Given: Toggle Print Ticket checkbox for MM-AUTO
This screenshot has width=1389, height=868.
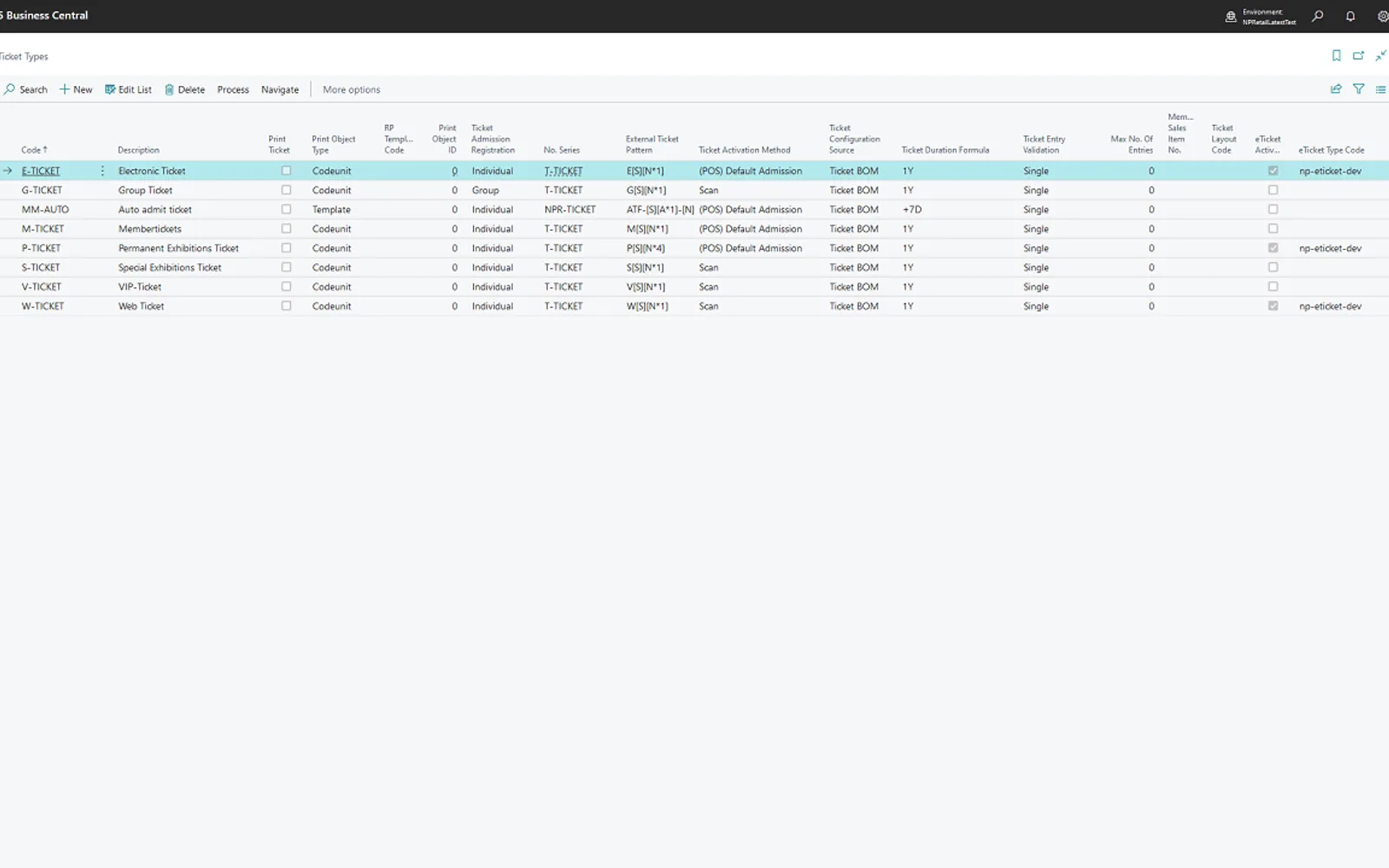Looking at the screenshot, I should tap(286, 209).
